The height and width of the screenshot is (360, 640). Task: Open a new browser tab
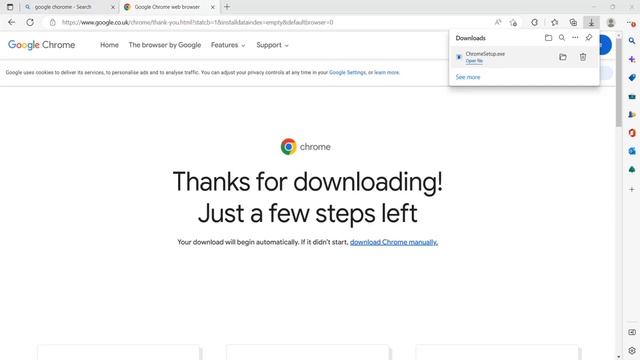(x=227, y=7)
